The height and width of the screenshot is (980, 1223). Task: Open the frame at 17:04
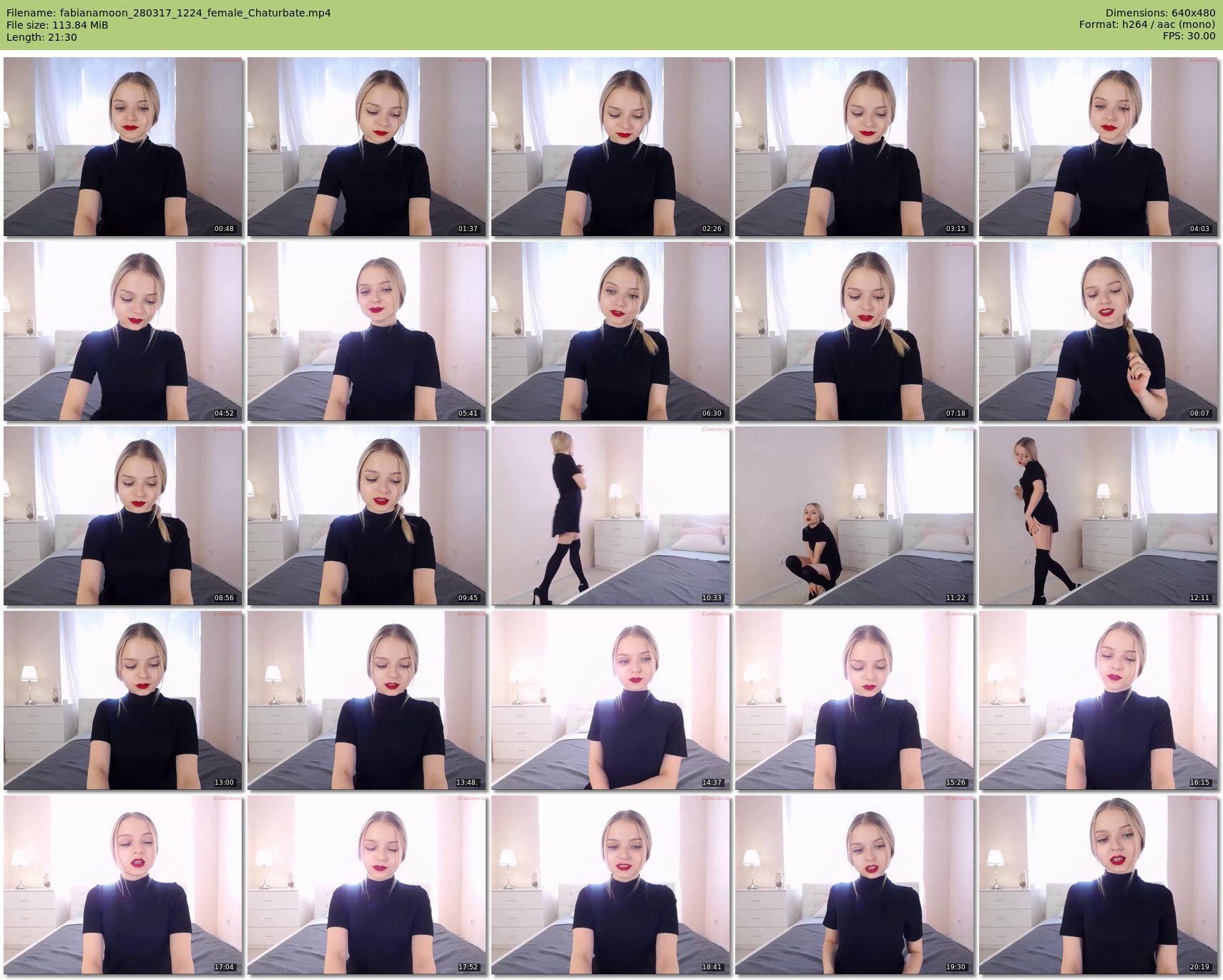tap(123, 885)
